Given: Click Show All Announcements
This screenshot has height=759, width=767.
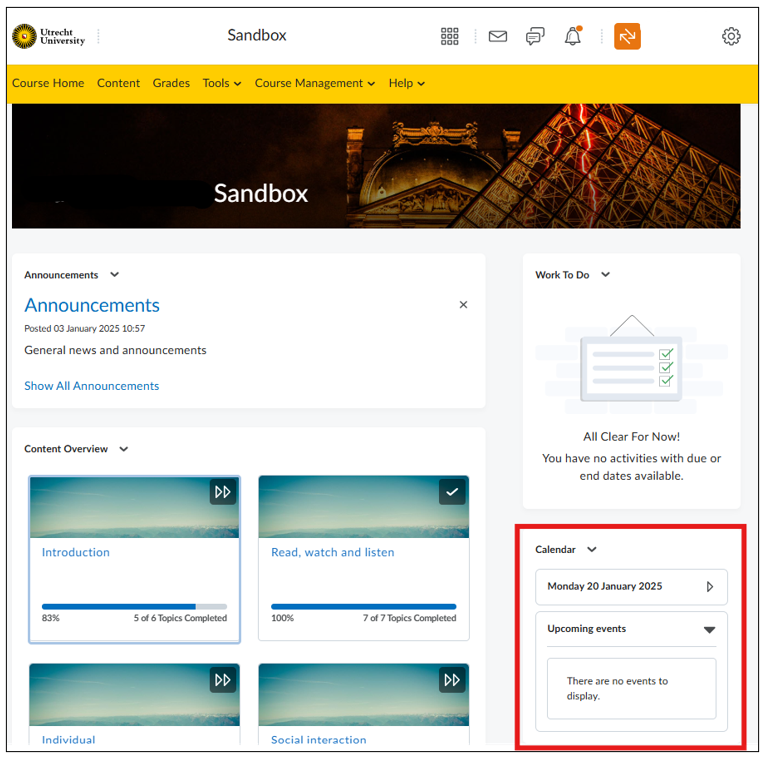Looking at the screenshot, I should click(91, 386).
